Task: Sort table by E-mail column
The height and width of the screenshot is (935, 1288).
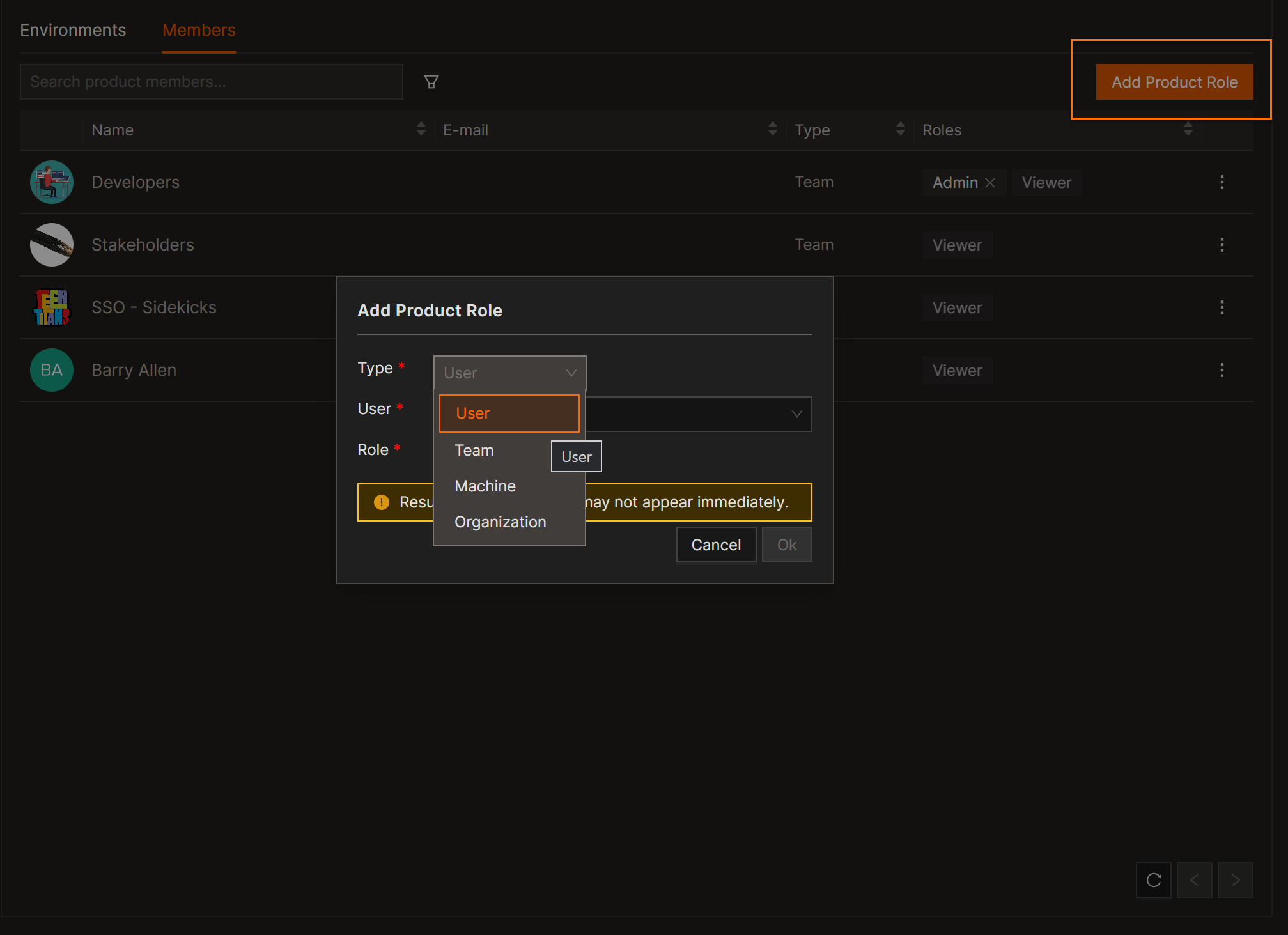Action: (772, 130)
